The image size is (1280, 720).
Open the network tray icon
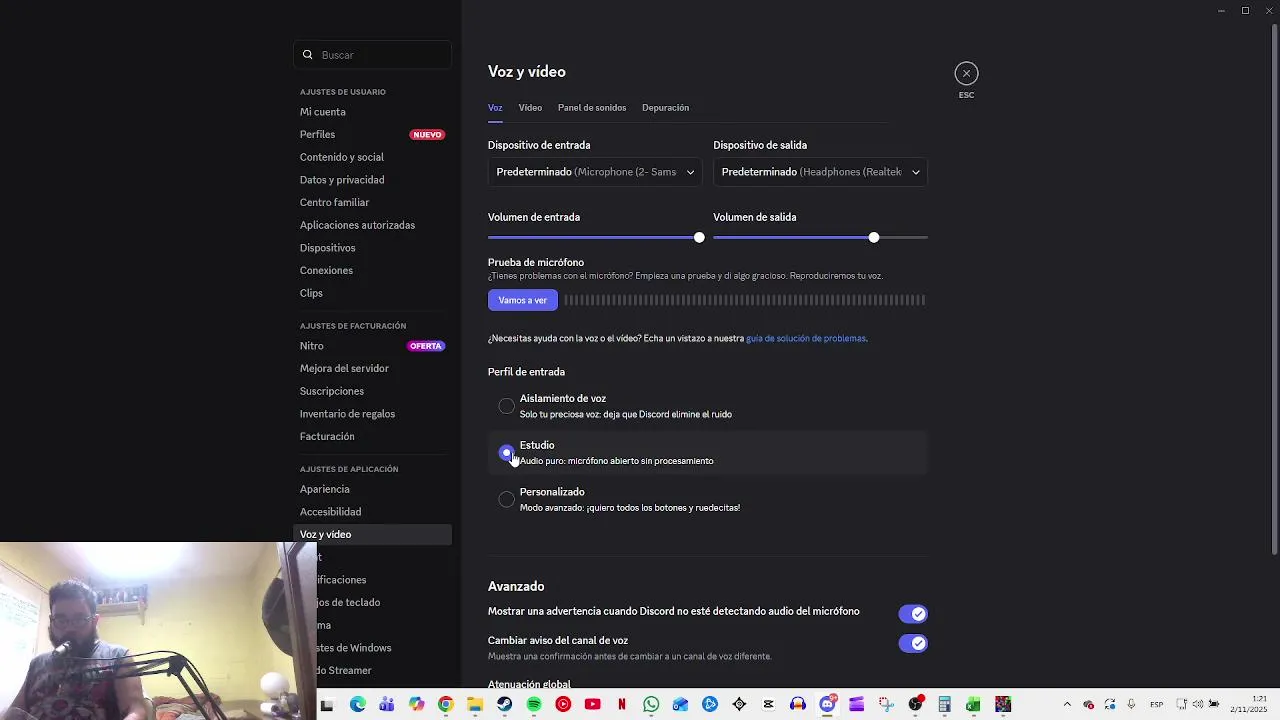click(x=1182, y=705)
